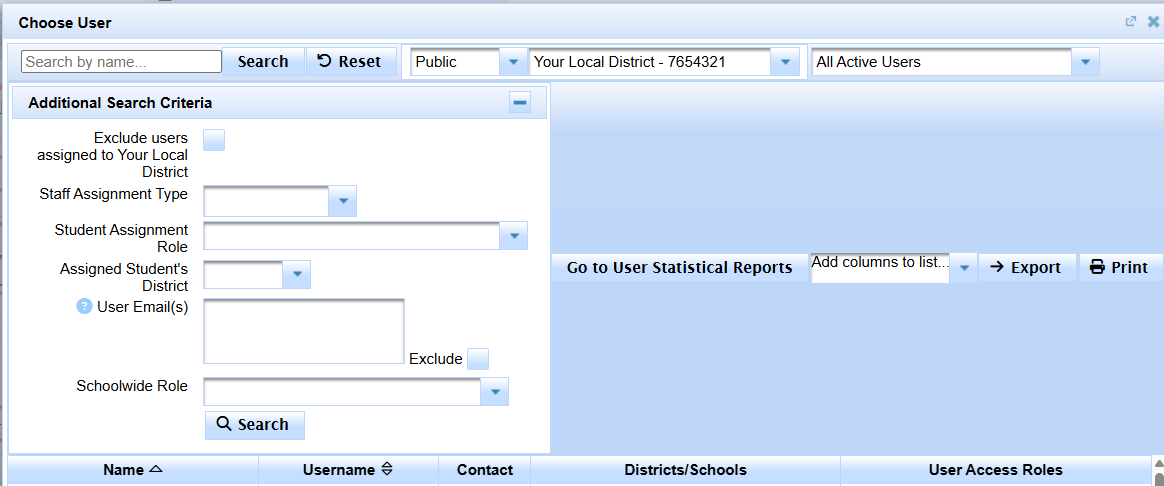Click the Search button with magnifier icon

pyautogui.click(x=255, y=425)
